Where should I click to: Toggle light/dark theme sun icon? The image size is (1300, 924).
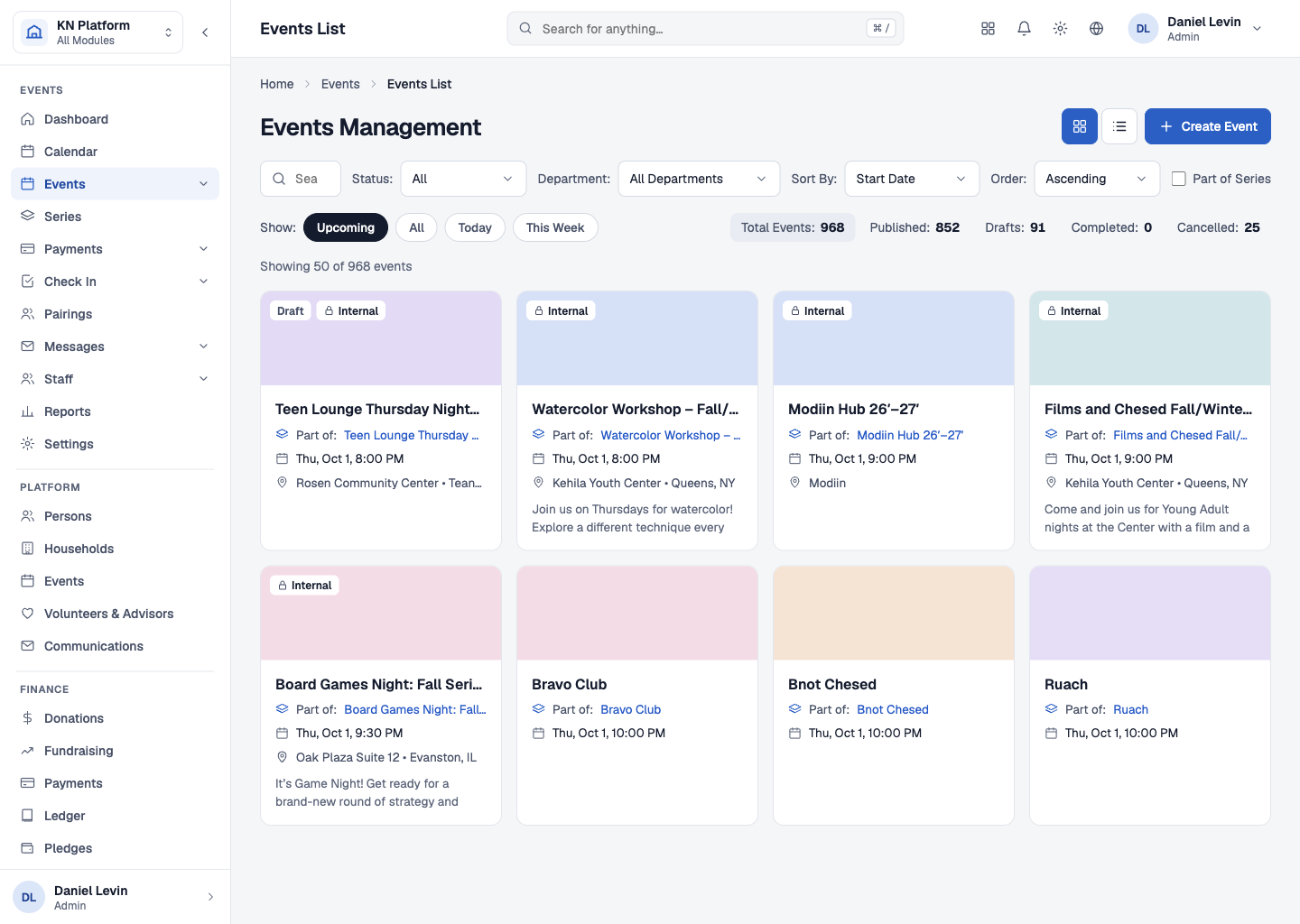click(1060, 29)
